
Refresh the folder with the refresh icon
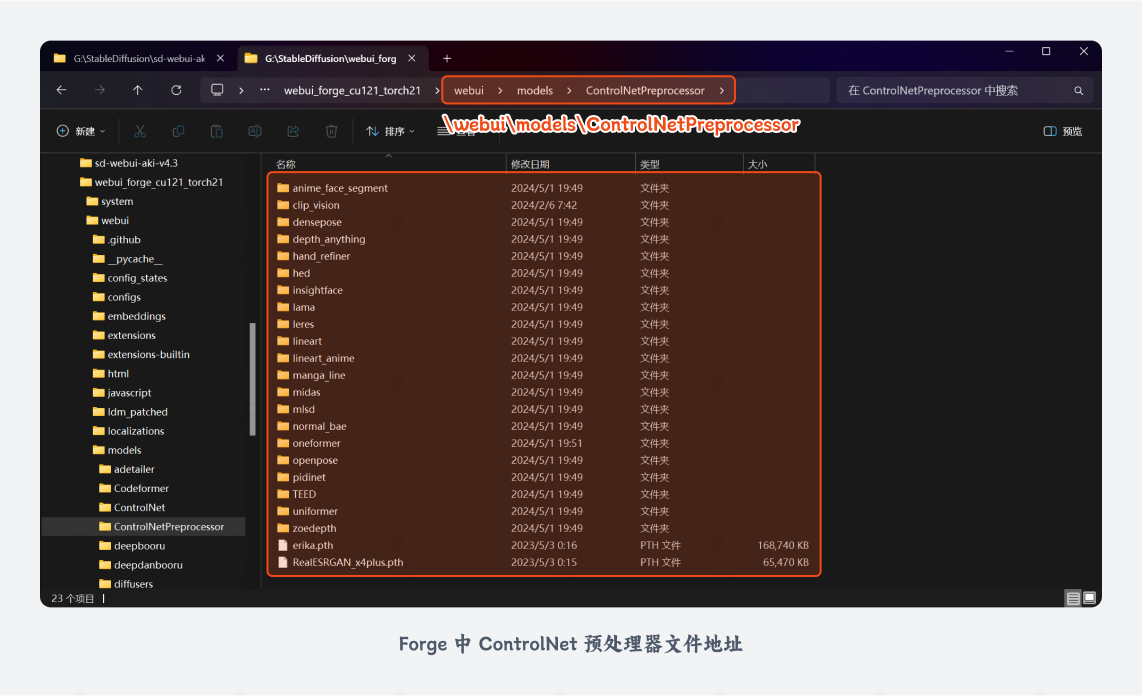176,90
